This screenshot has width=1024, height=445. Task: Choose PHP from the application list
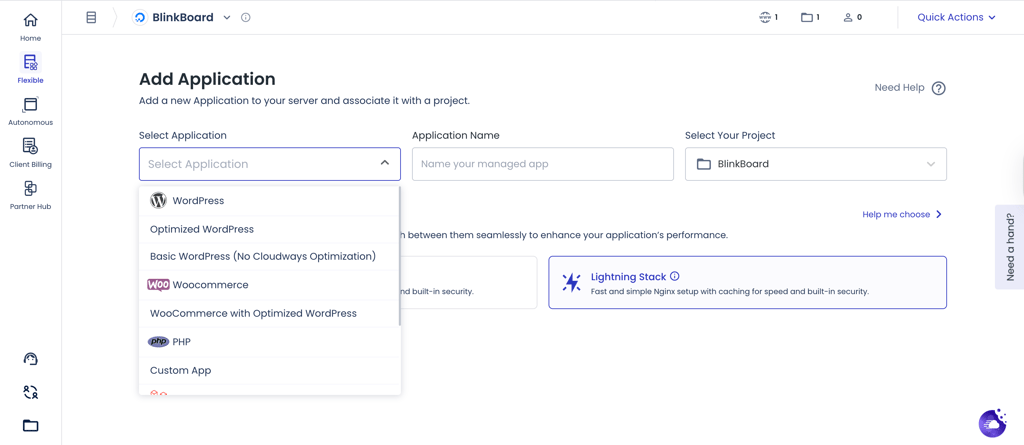[269, 342]
